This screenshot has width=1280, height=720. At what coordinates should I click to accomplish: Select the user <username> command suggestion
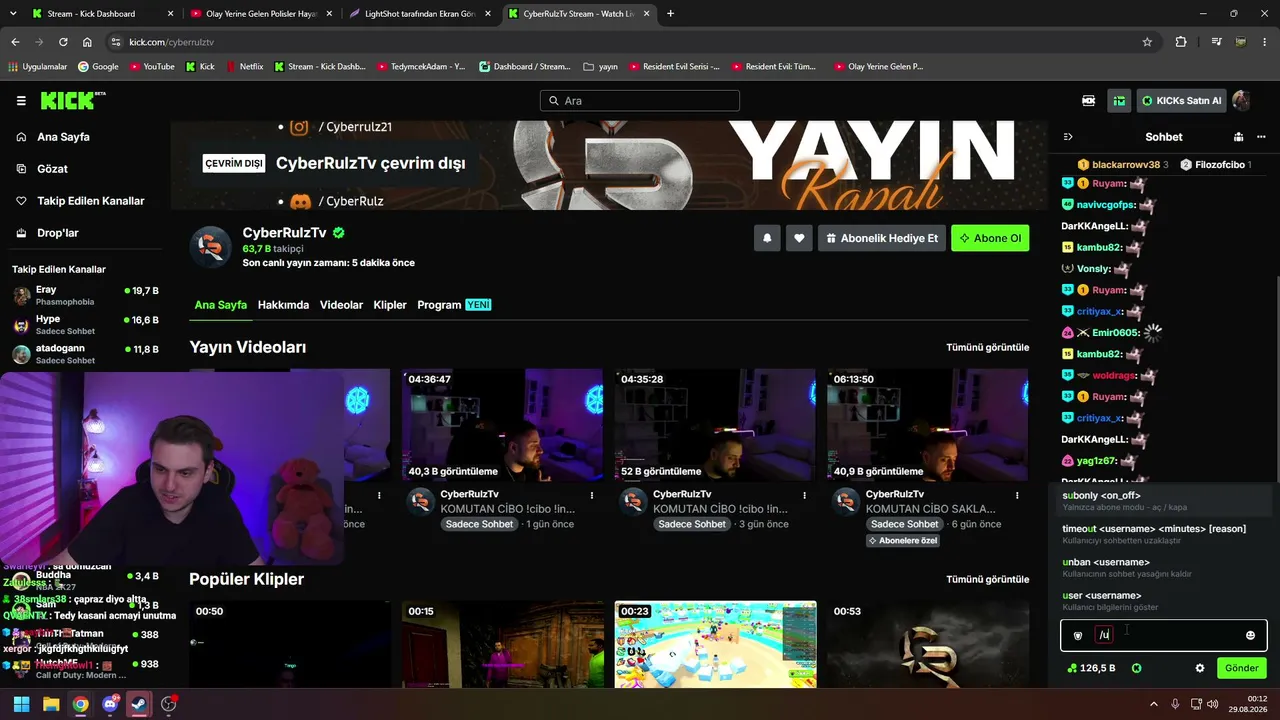click(x=1164, y=601)
